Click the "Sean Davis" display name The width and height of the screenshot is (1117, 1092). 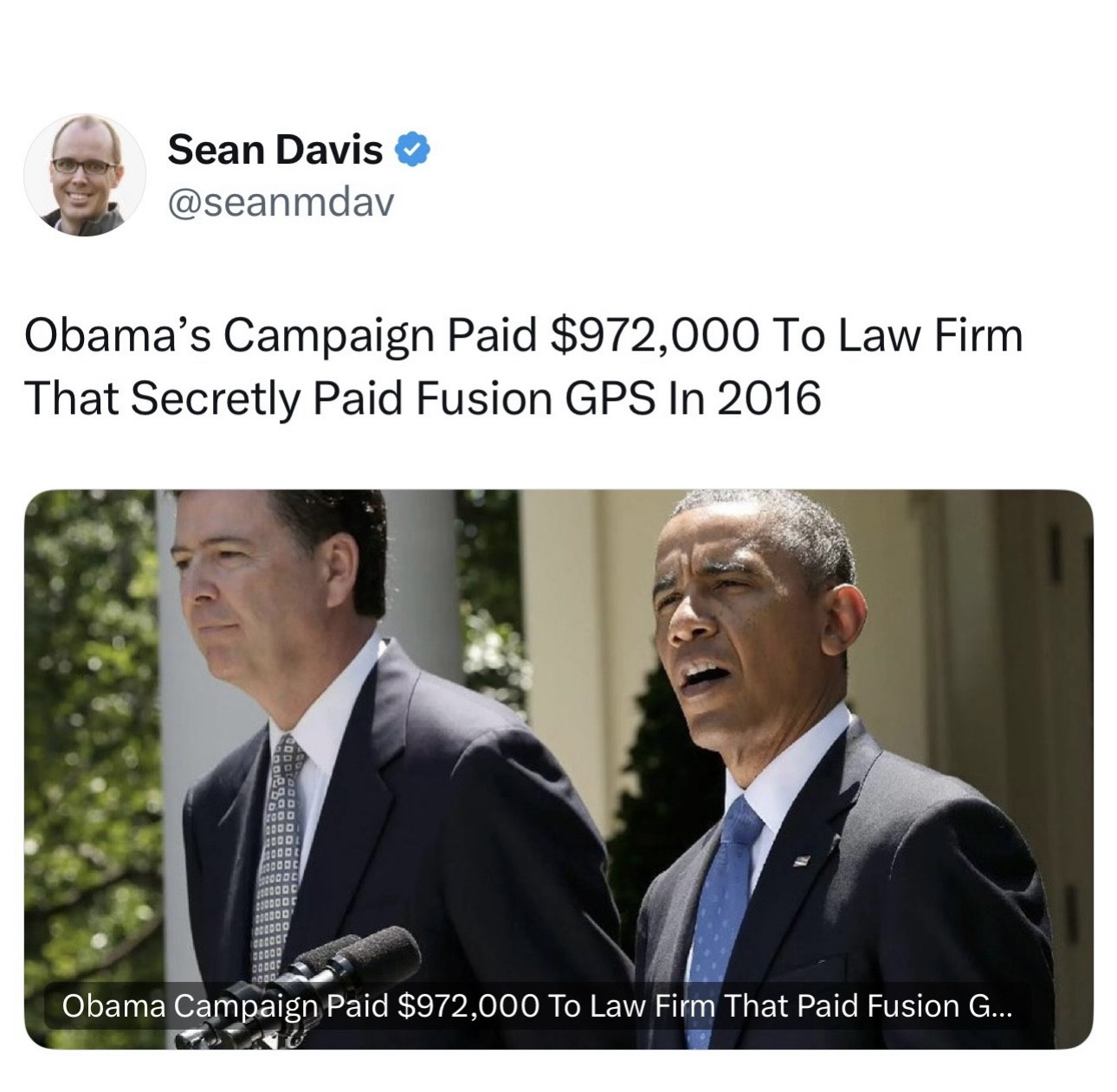click(274, 150)
